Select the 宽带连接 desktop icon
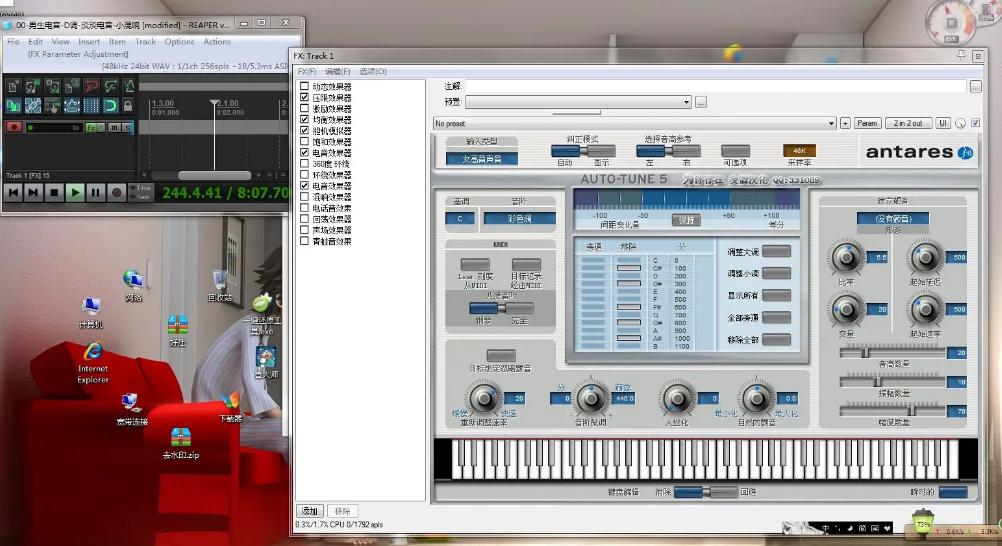 132,409
